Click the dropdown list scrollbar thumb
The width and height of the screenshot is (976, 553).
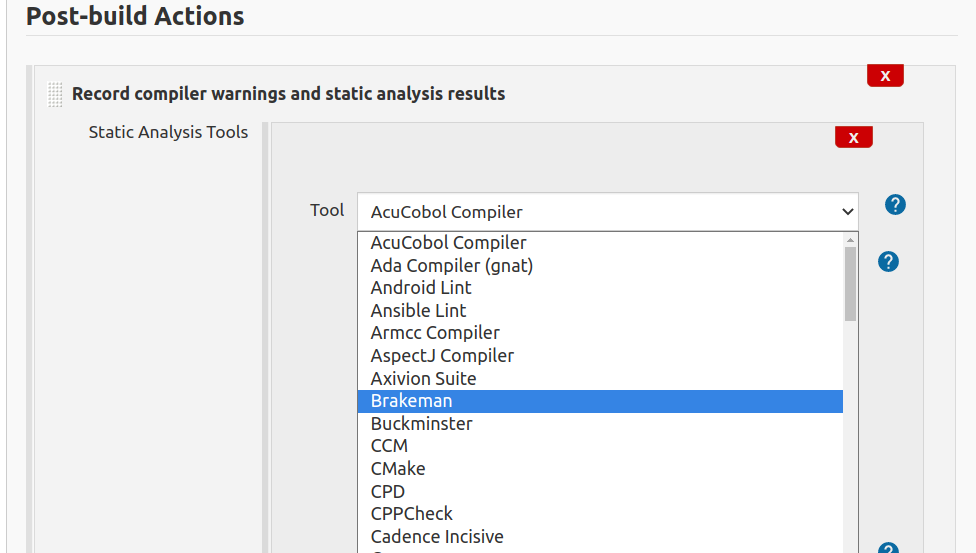pyautogui.click(x=850, y=284)
